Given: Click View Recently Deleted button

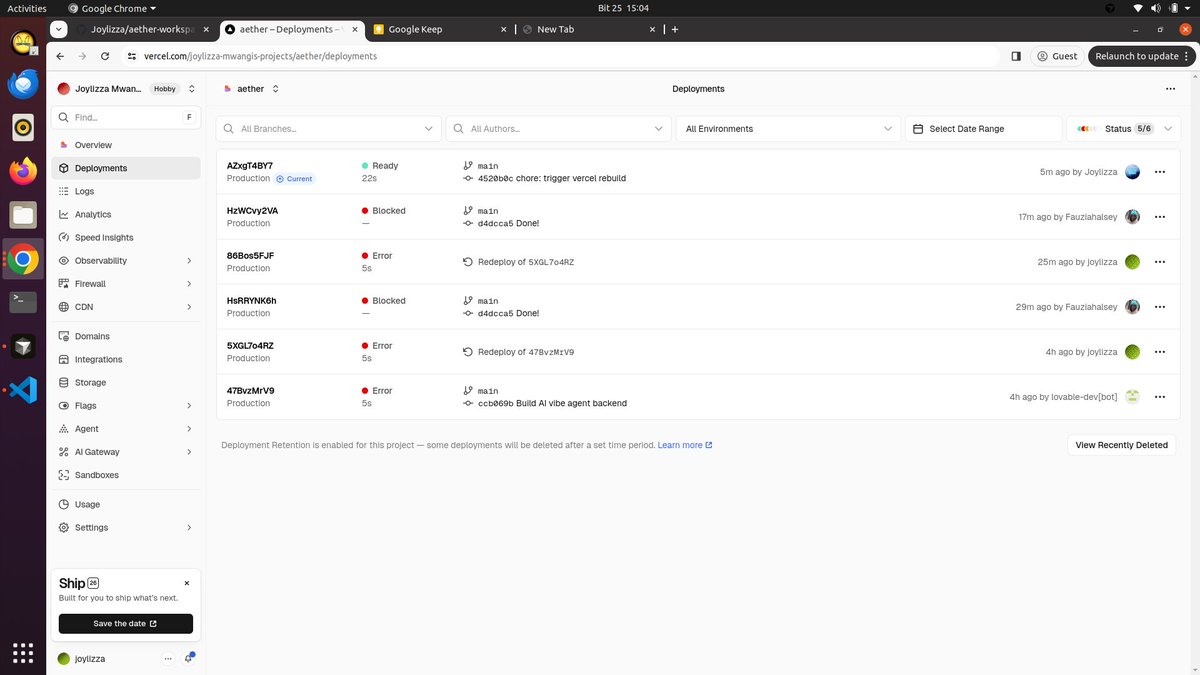Looking at the screenshot, I should pyautogui.click(x=1121, y=445).
